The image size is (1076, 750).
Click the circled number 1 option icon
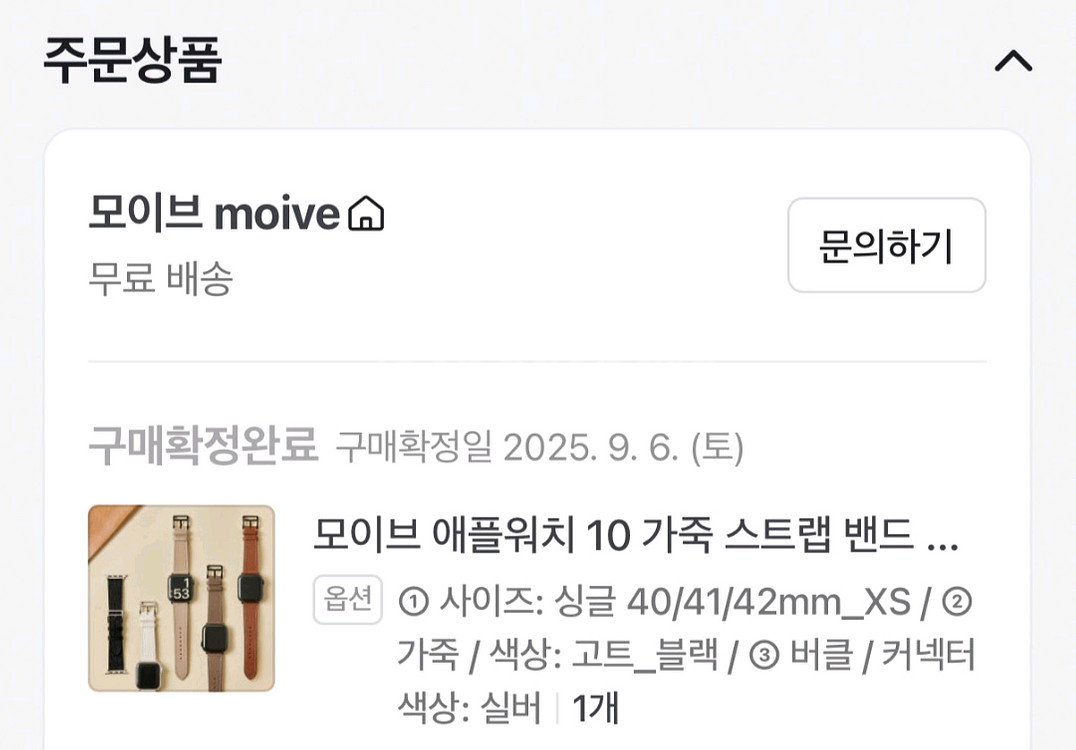414,602
